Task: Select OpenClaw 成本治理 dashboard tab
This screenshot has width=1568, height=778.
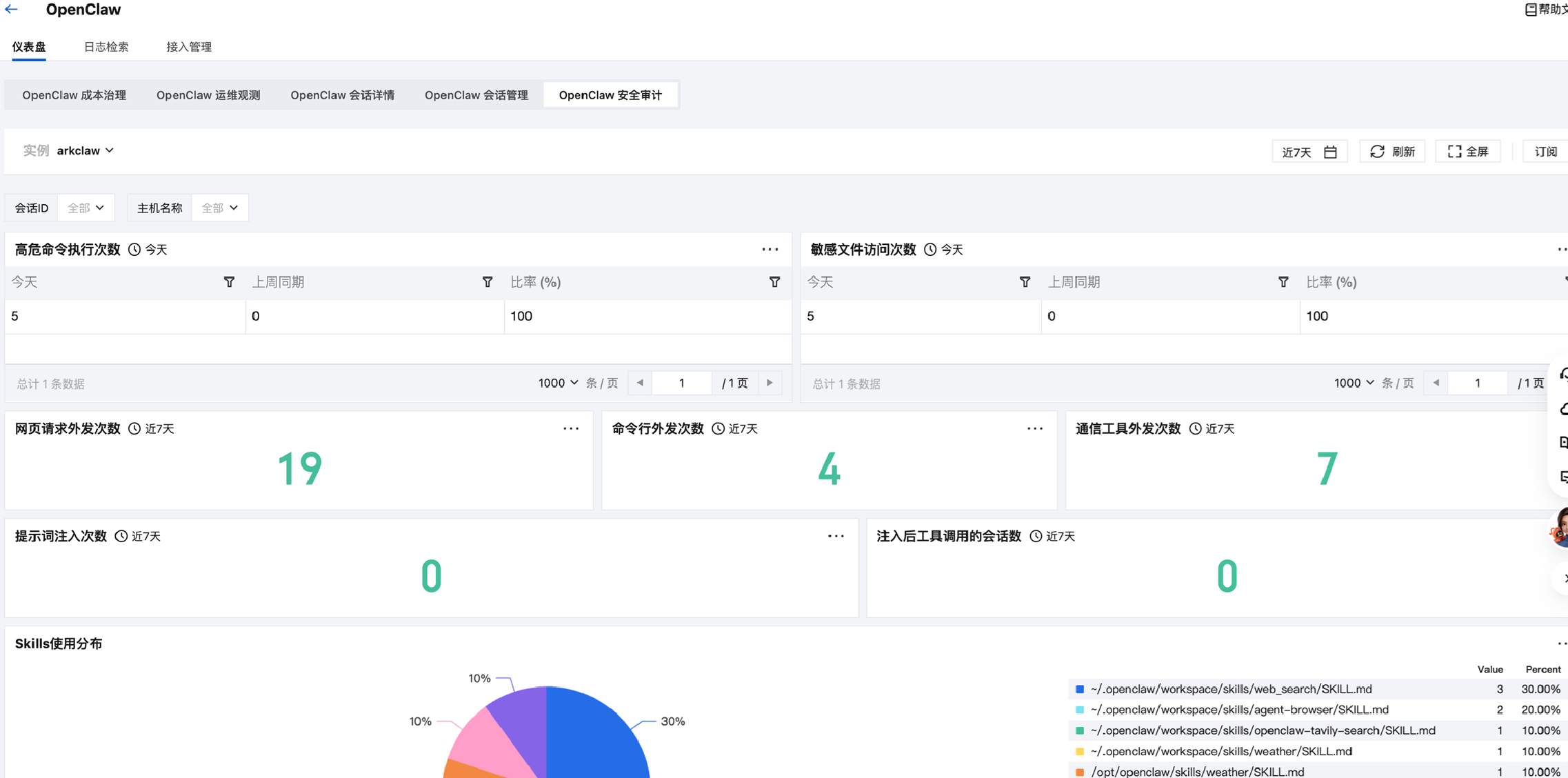Action: pyautogui.click(x=74, y=95)
